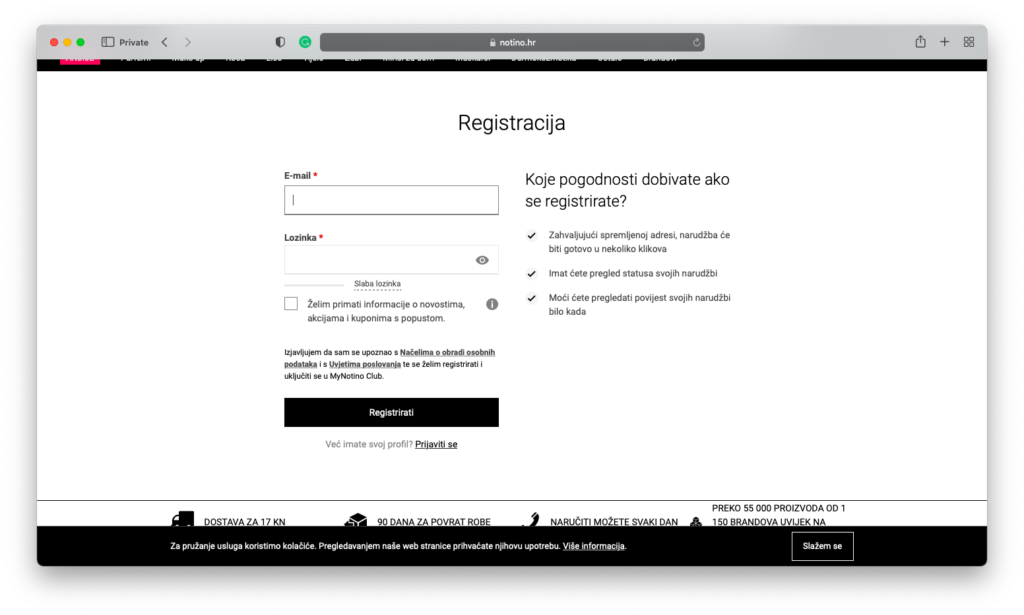Open a new tab with plus icon
Screen dimensions: 1024x615
(944, 42)
